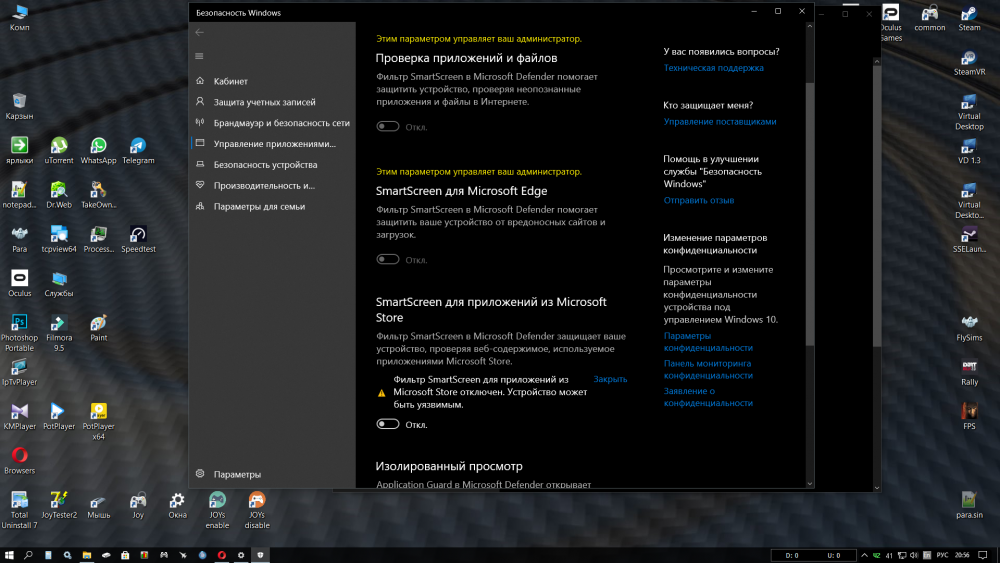Click Закрыть to dismiss the warning

(610, 379)
